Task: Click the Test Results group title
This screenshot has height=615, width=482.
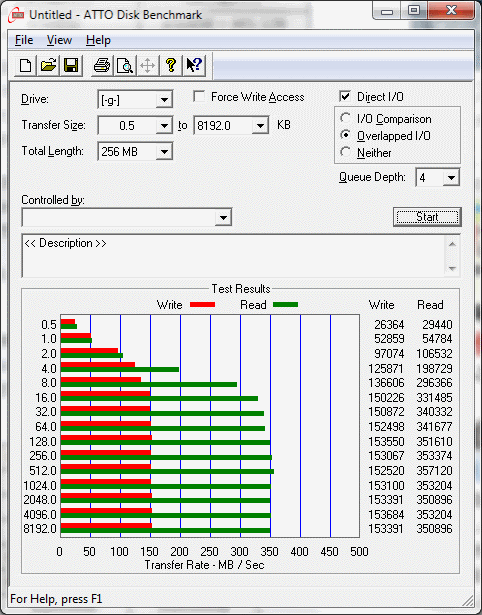Action: [241, 289]
